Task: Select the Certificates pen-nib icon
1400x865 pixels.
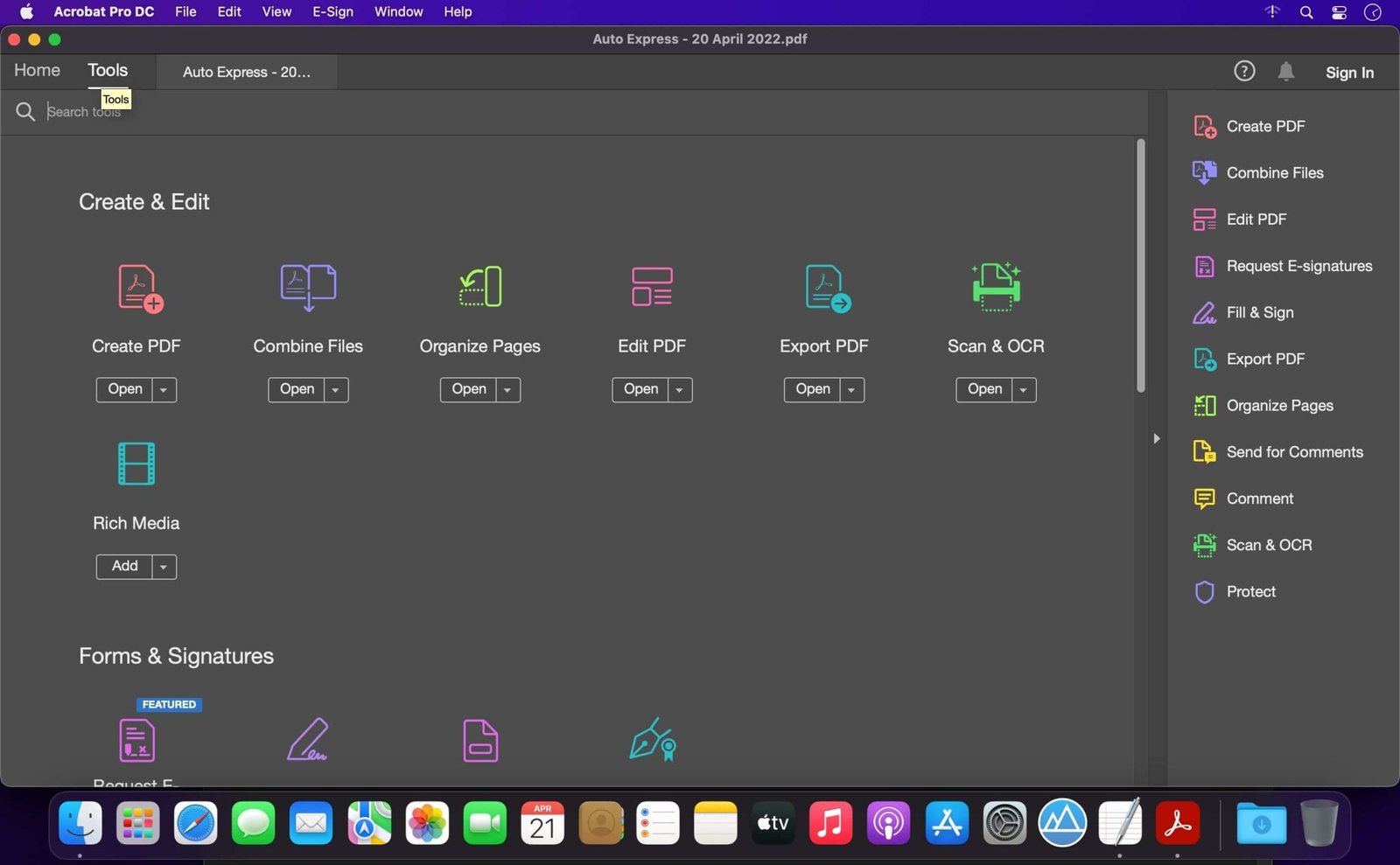Action: [651, 739]
